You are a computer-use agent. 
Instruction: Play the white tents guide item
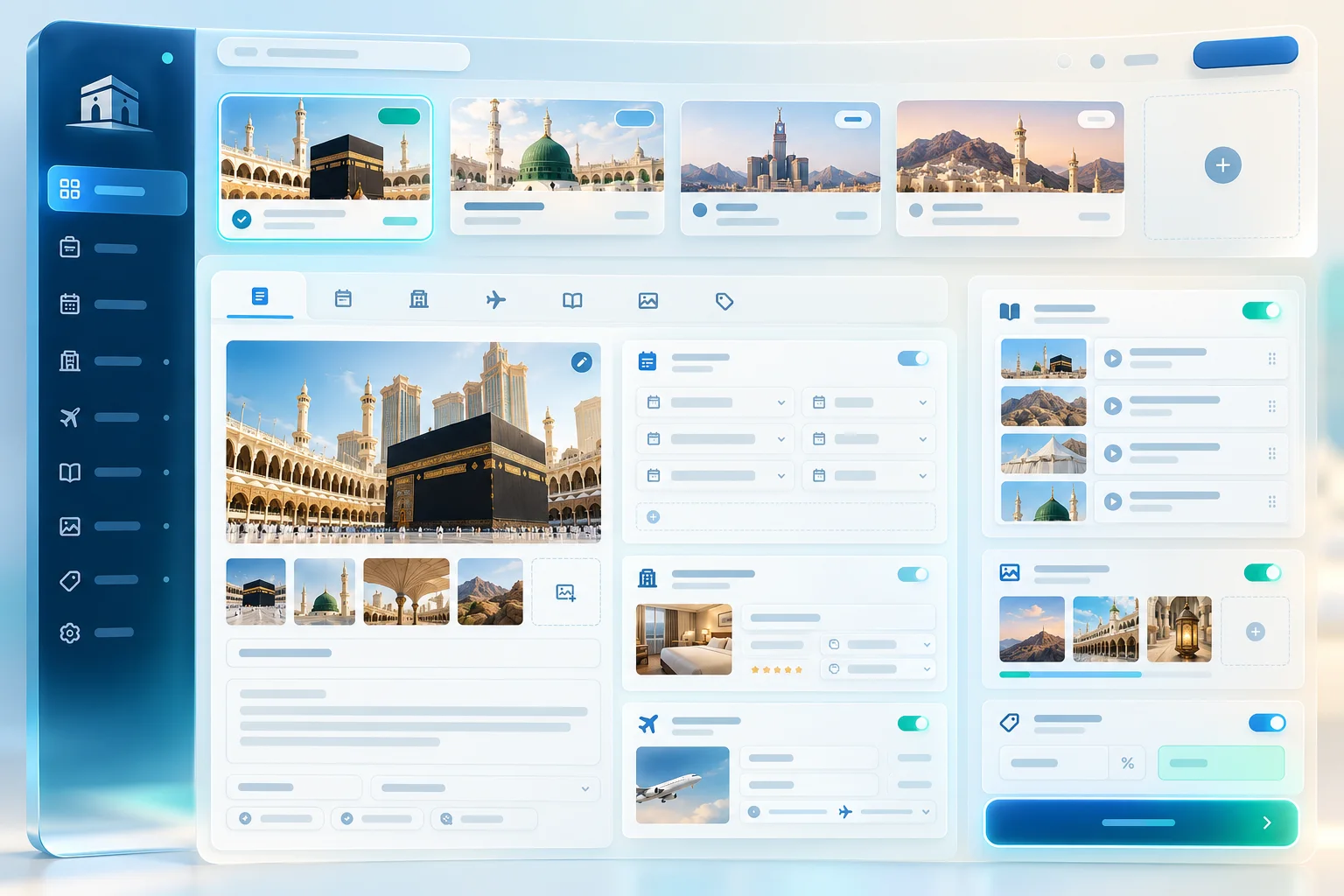click(x=1113, y=453)
